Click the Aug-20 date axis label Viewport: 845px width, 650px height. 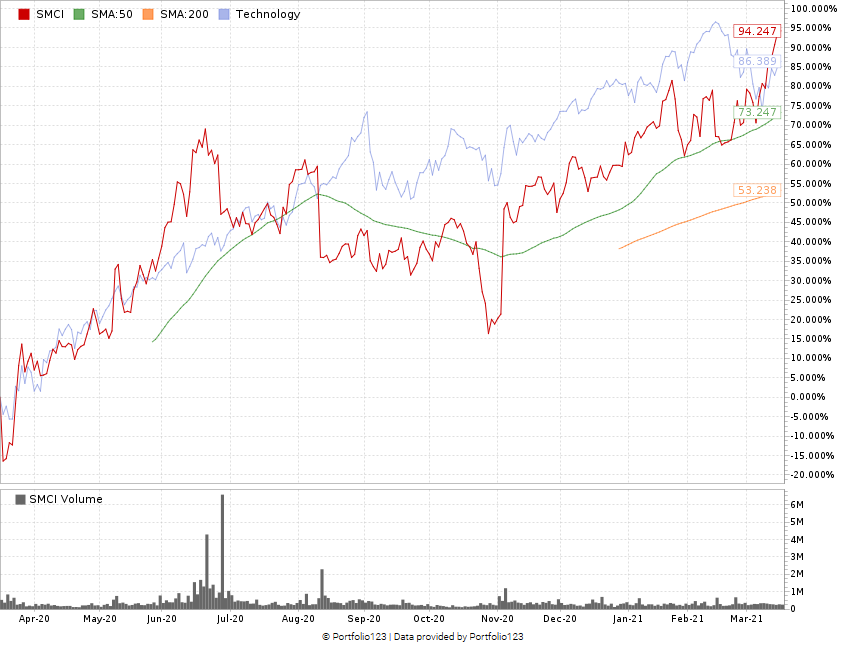pos(298,619)
